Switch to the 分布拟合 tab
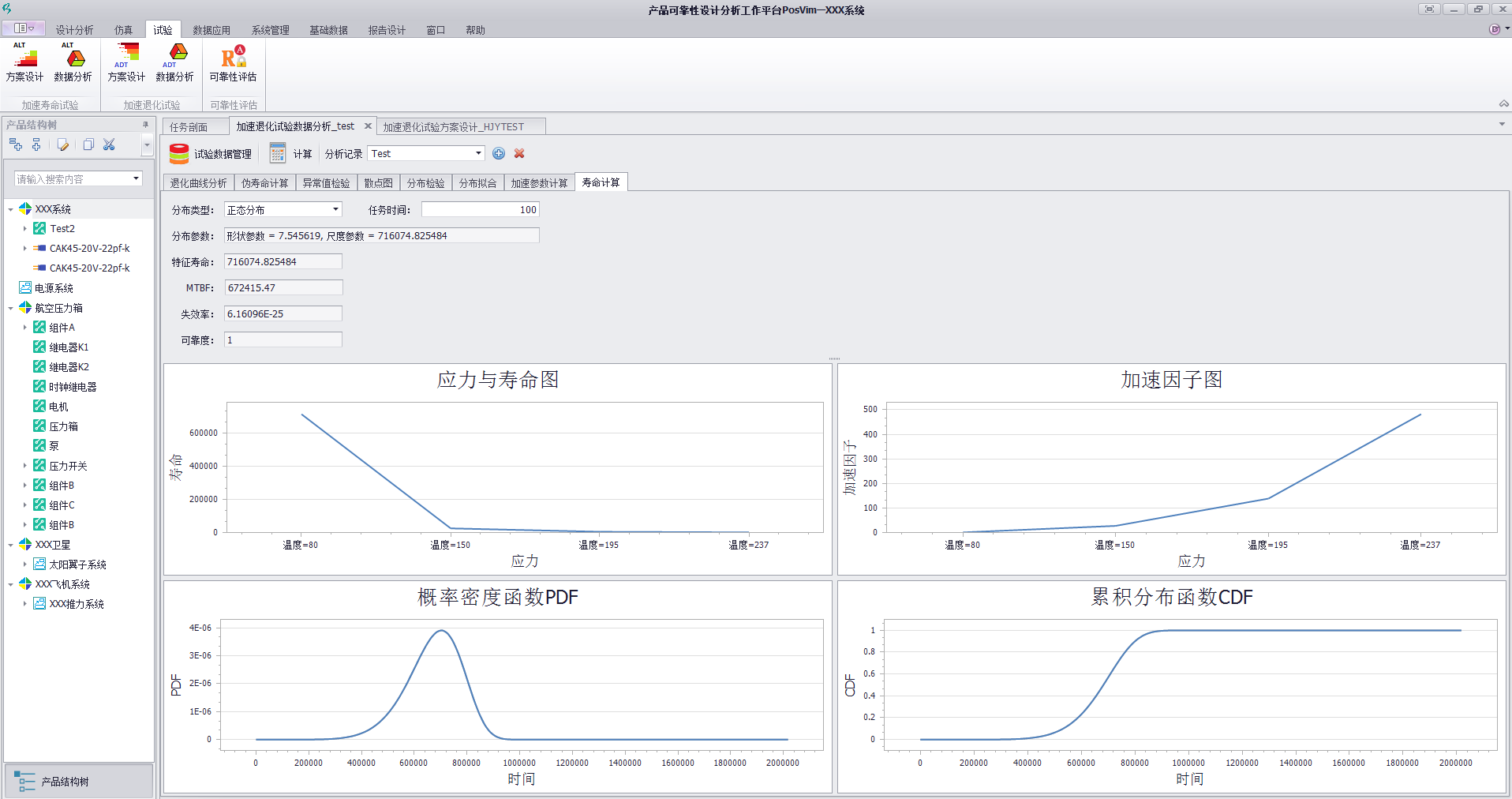This screenshot has height=799, width=1512. pyautogui.click(x=477, y=183)
